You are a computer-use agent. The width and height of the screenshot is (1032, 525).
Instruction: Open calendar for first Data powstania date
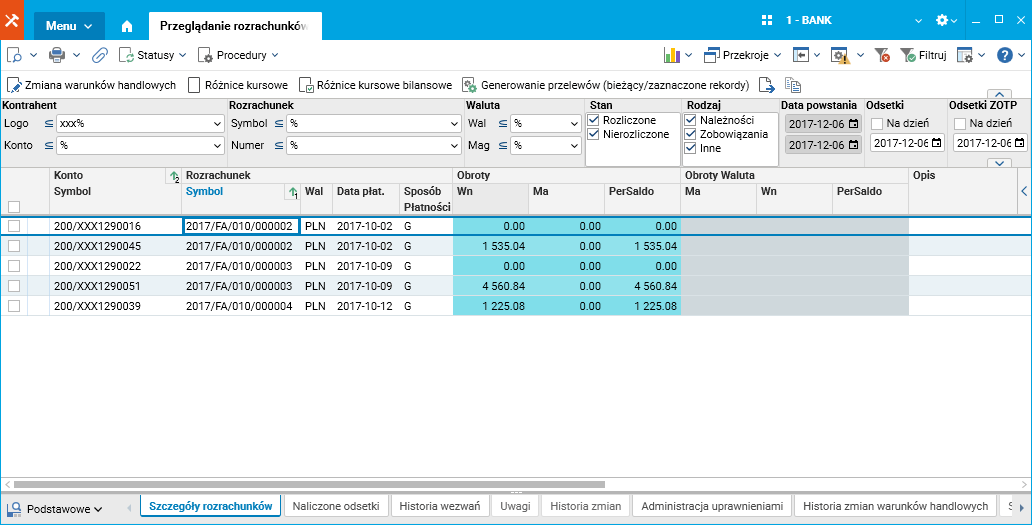tap(854, 124)
